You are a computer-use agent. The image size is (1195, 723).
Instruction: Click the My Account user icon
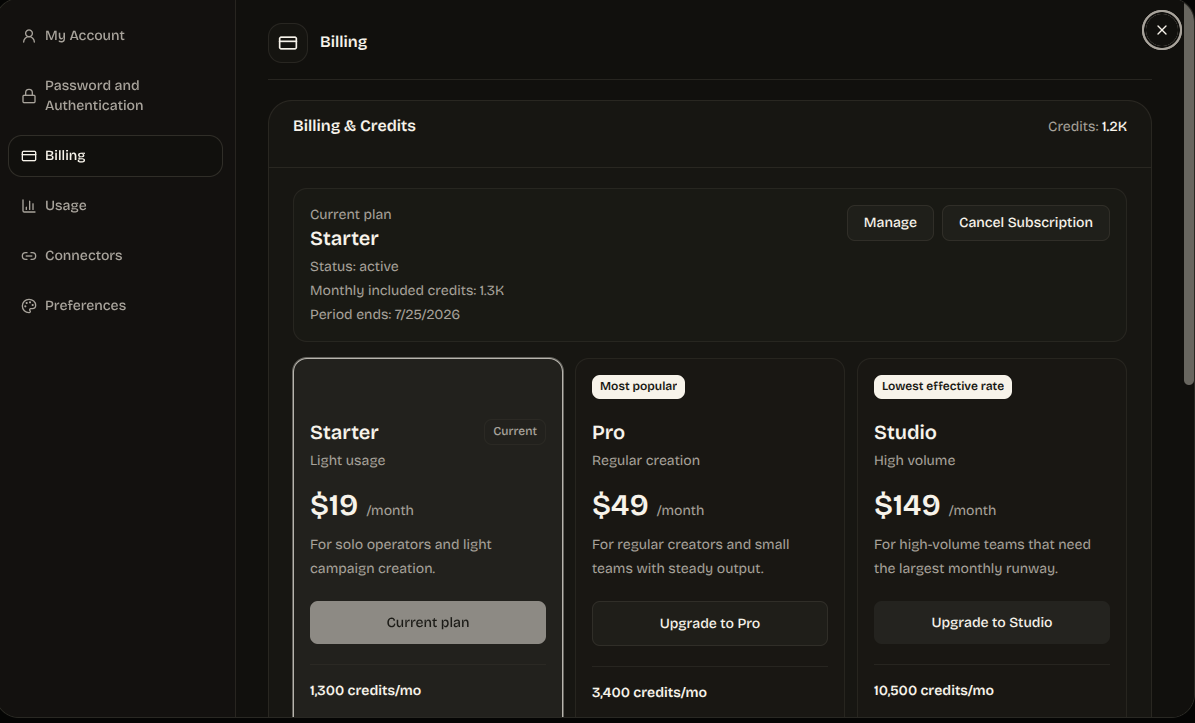click(x=29, y=36)
